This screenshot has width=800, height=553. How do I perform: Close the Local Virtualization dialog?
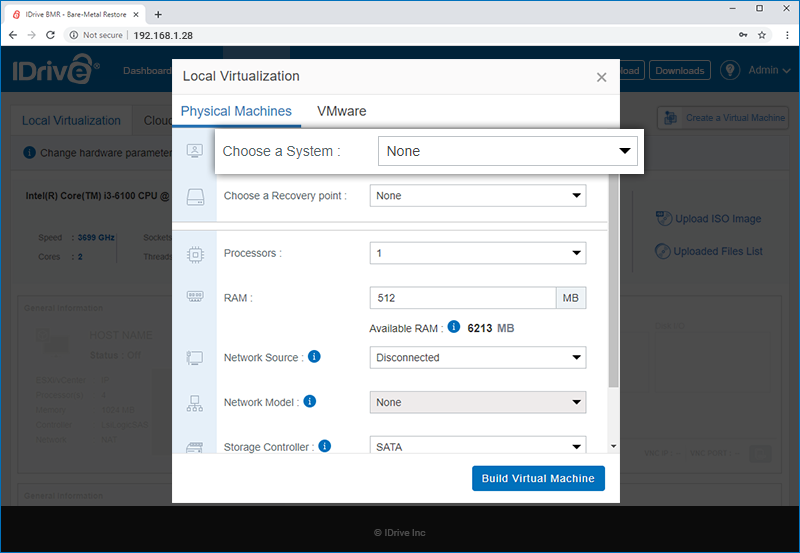click(602, 77)
